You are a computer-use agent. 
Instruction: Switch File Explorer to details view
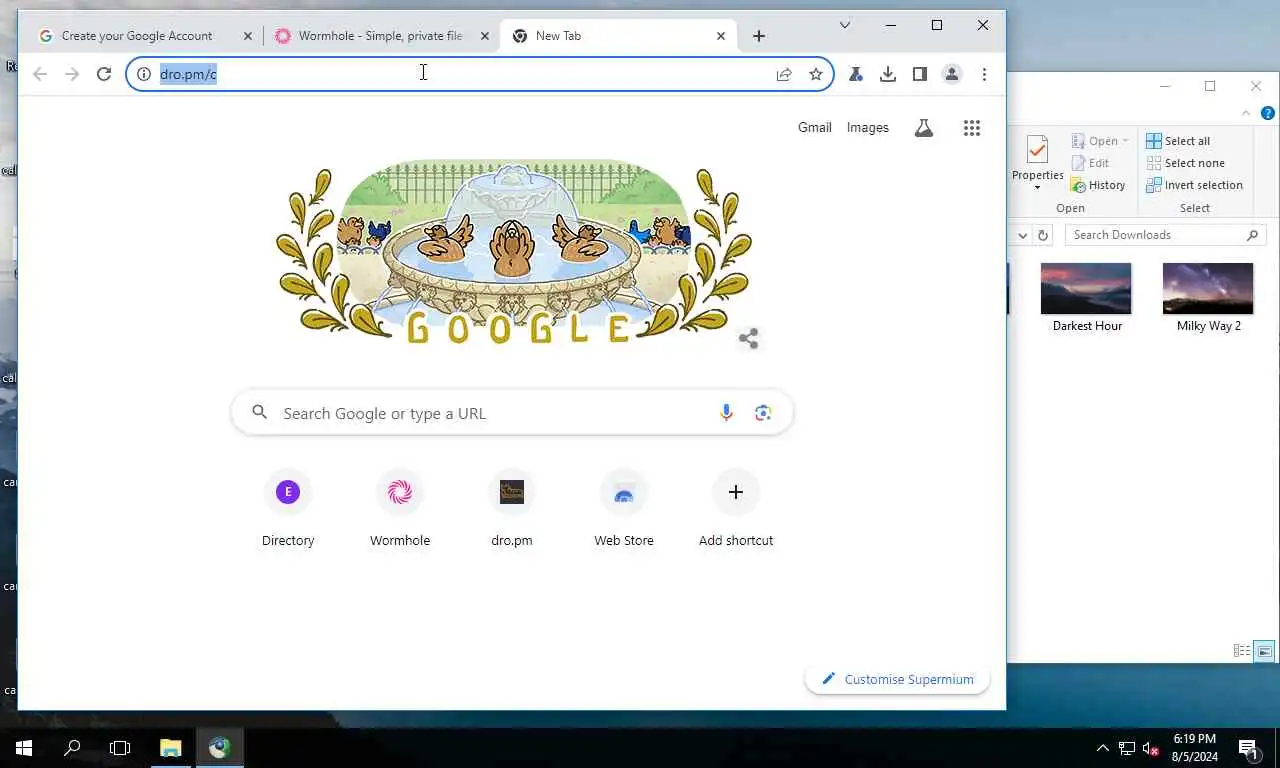pos(1242,651)
